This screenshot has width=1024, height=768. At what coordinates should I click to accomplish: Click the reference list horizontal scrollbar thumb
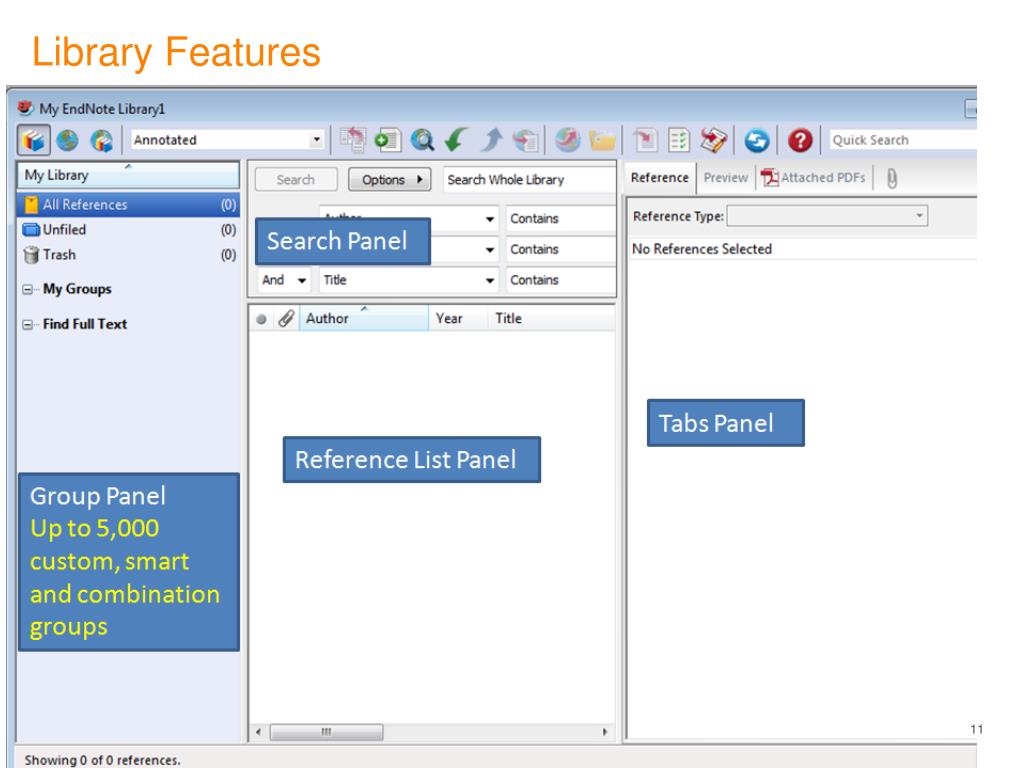(x=327, y=732)
